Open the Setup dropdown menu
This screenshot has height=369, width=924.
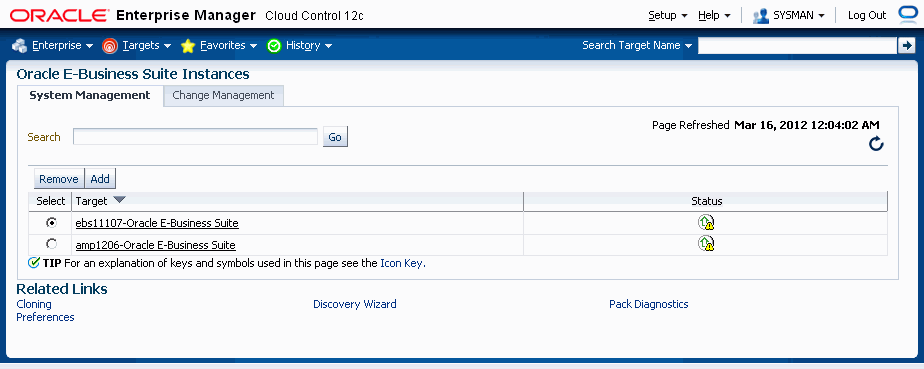pos(668,15)
